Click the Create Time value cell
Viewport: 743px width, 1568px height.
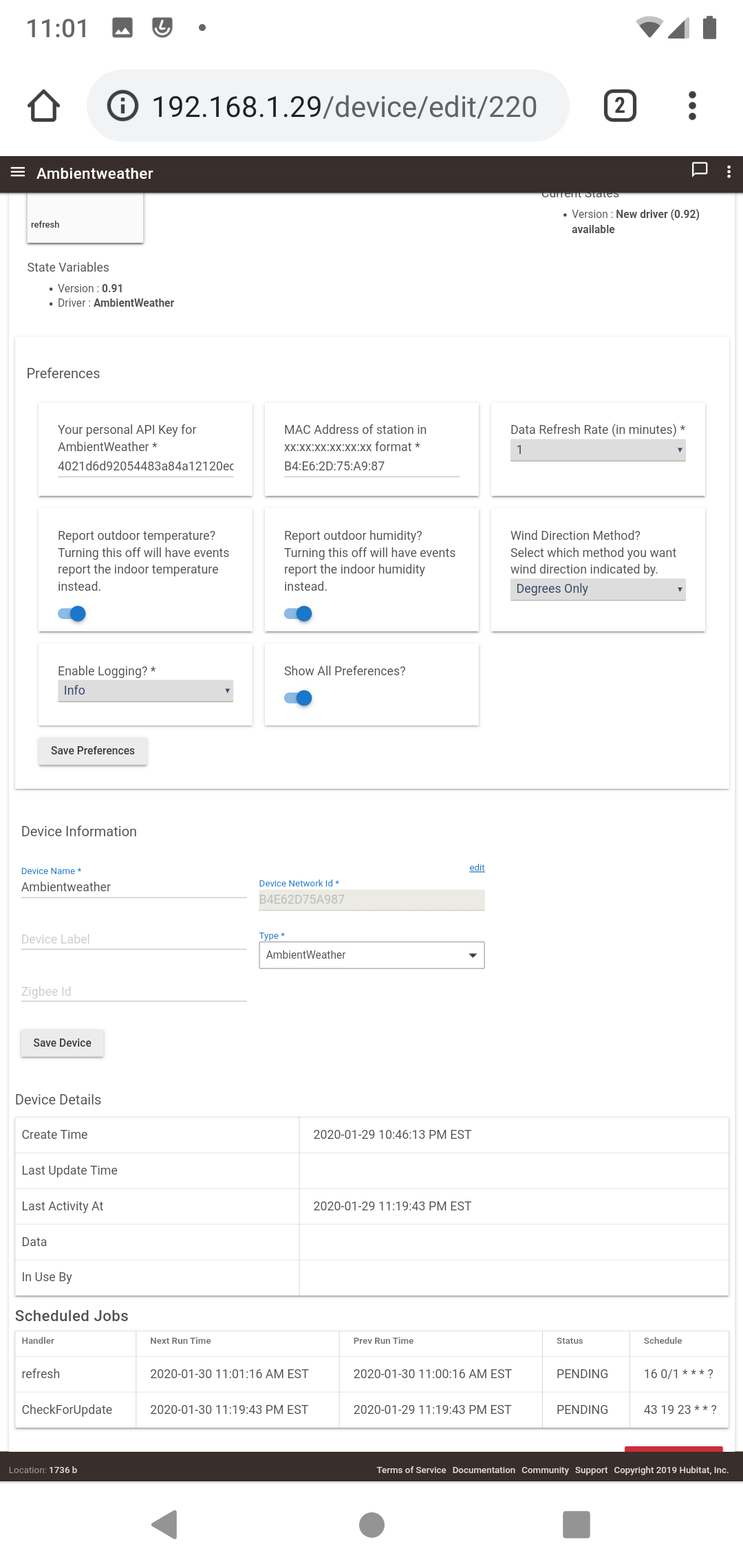click(514, 1135)
